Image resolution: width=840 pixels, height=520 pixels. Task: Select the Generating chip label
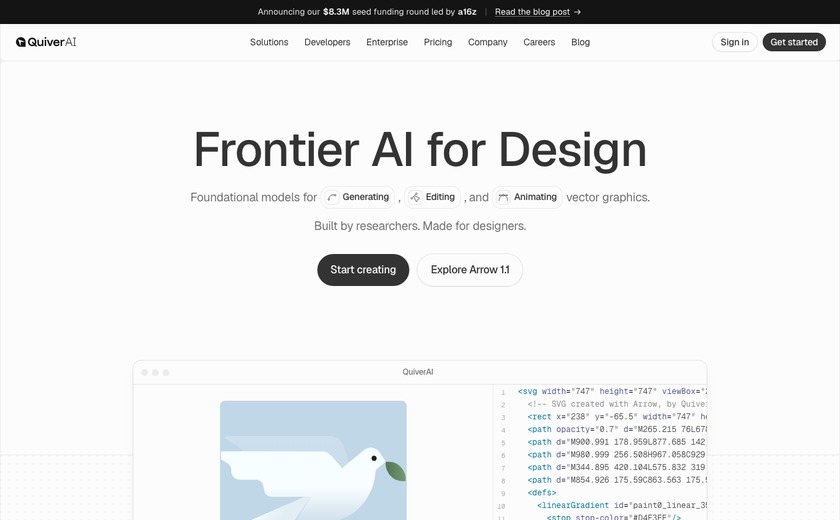point(365,197)
